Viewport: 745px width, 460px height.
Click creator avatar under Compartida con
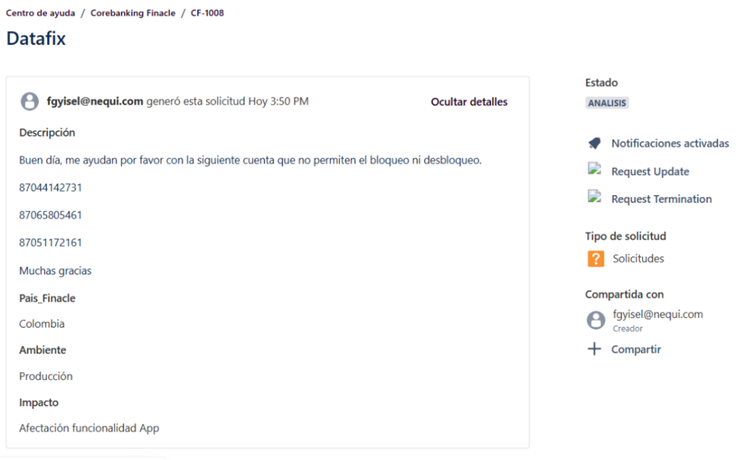(595, 320)
